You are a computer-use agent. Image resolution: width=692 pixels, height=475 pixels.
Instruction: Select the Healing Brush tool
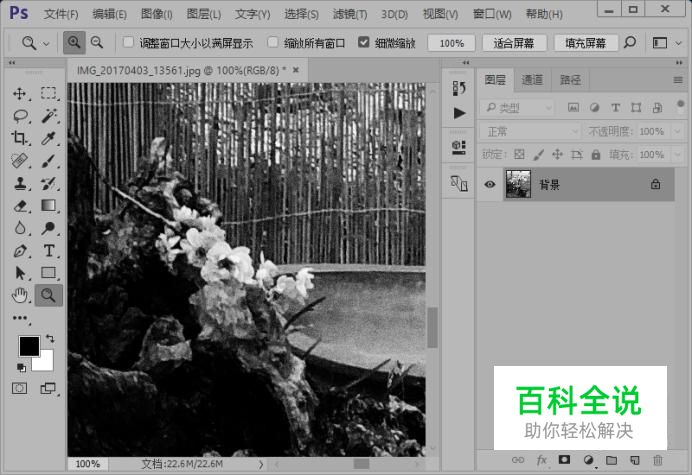pos(19,161)
